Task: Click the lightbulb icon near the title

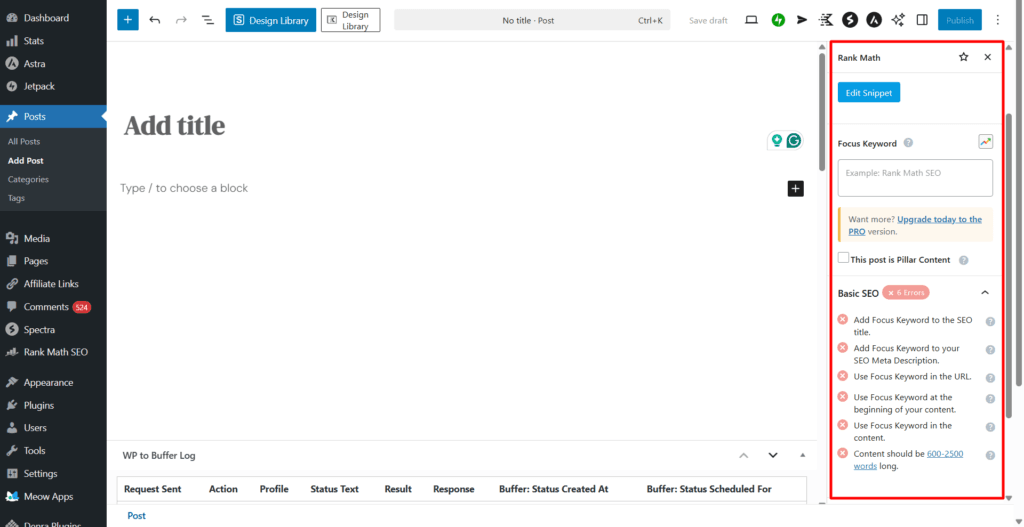Action: 776,140
